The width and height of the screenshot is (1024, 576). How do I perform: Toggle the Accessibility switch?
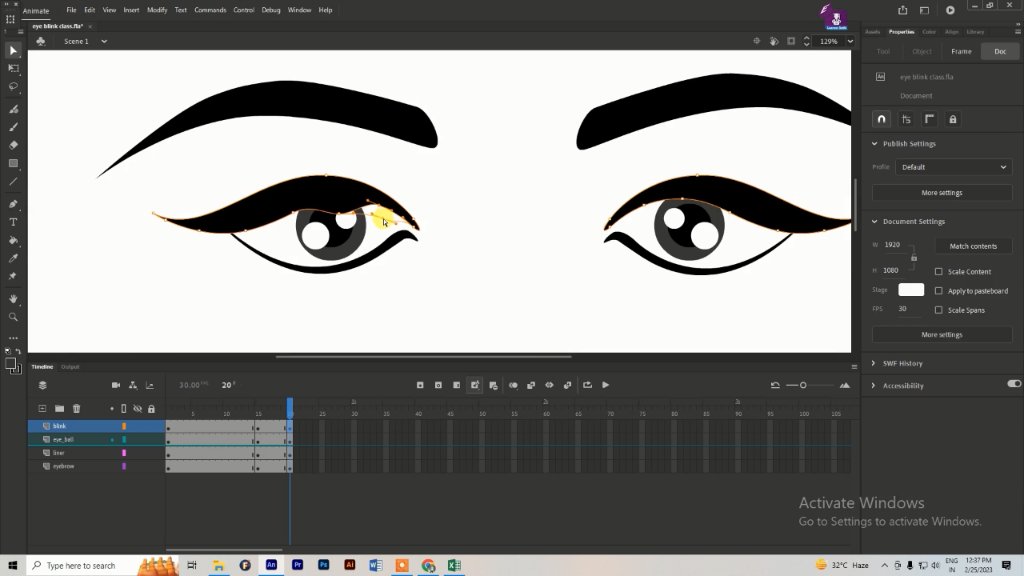tap(1014, 384)
